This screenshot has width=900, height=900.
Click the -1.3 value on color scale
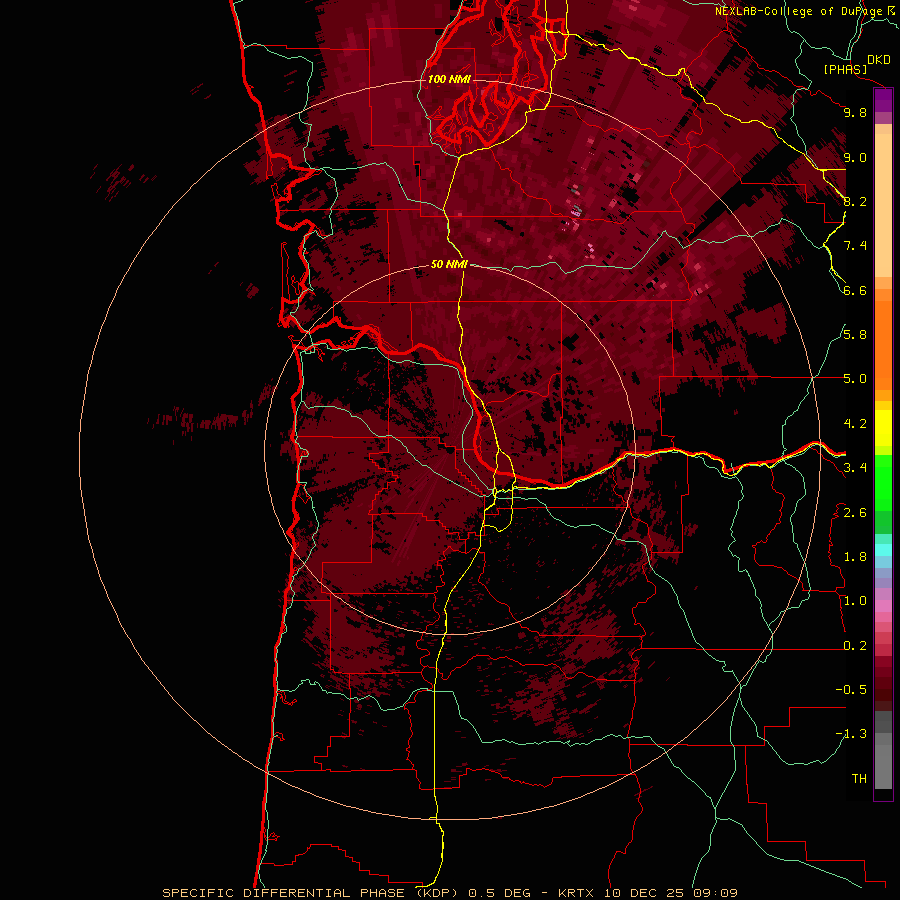[851, 734]
